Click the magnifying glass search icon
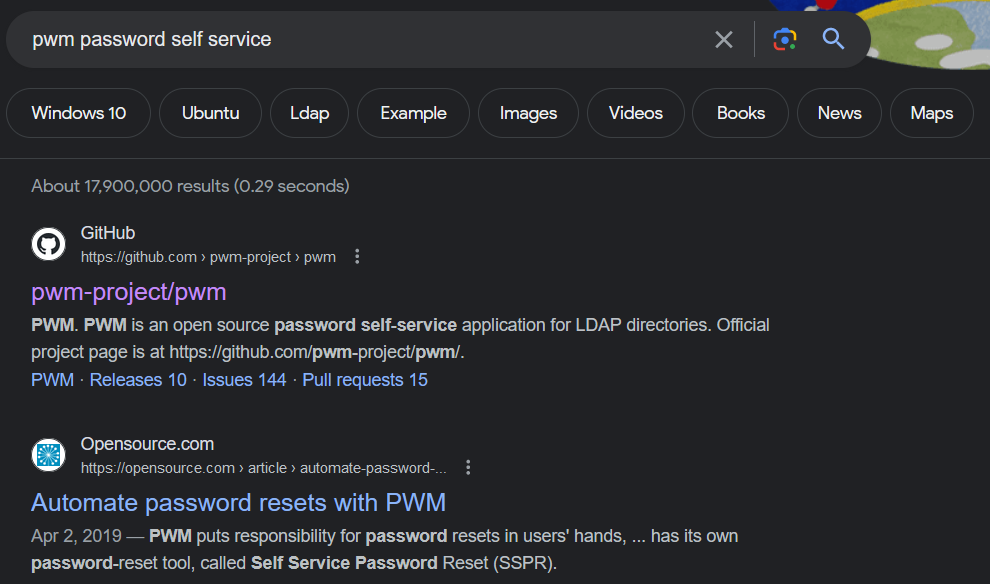The image size is (990, 584). [x=833, y=39]
